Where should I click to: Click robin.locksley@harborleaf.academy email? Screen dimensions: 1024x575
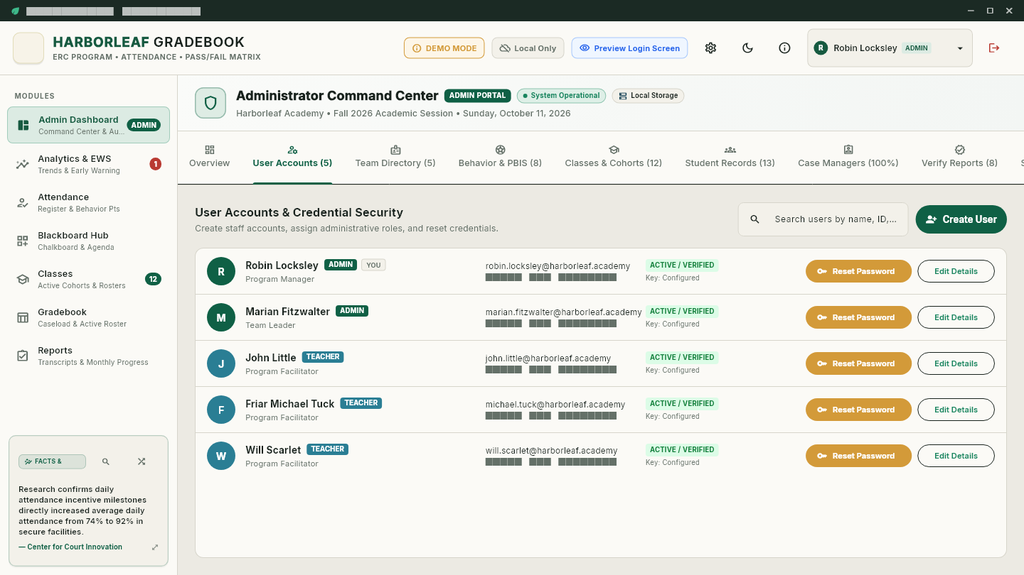[558, 266]
